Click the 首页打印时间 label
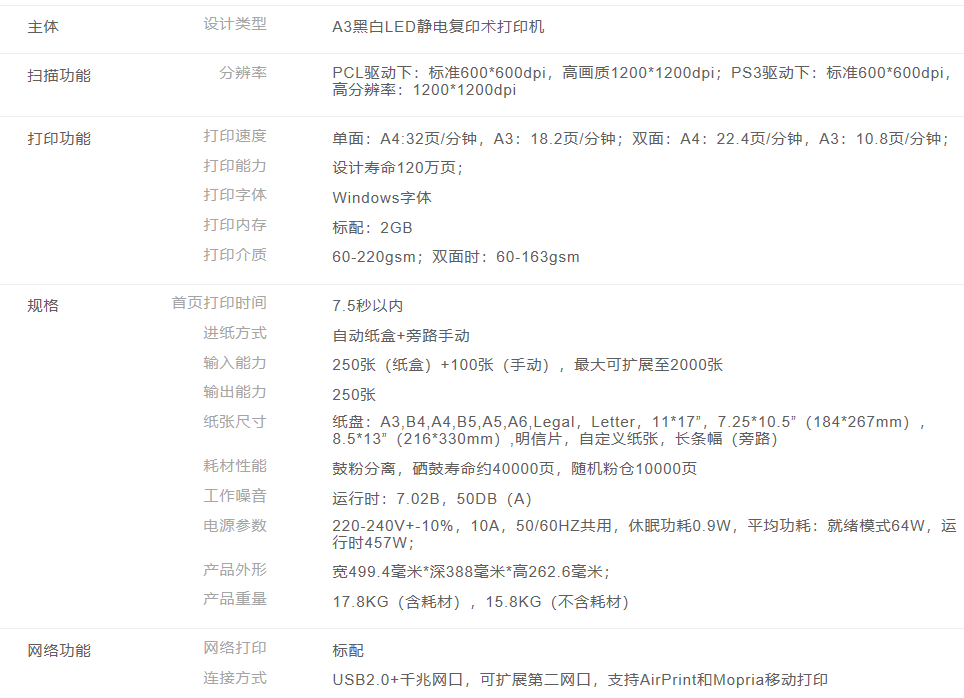The height and width of the screenshot is (698, 964). coord(219,303)
